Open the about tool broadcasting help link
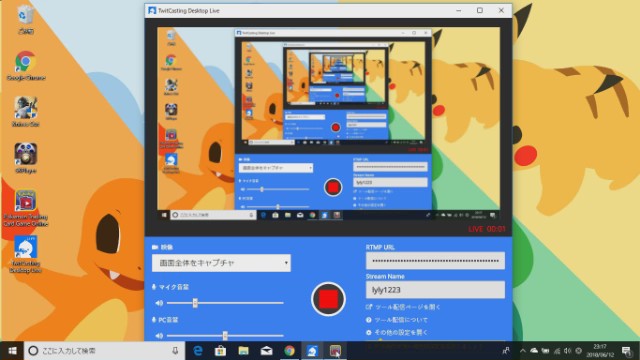This screenshot has width=640, height=360. pyautogui.click(x=397, y=320)
